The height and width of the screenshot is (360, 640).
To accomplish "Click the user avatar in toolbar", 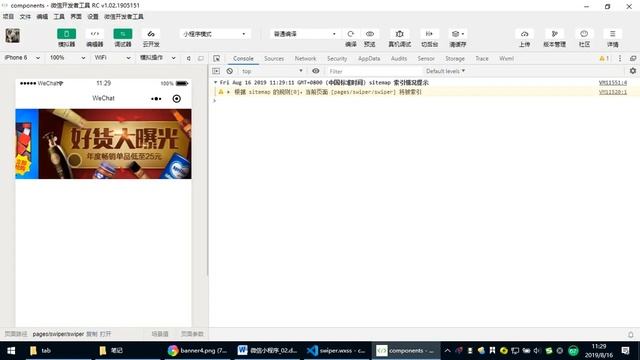I will pos(13,36).
